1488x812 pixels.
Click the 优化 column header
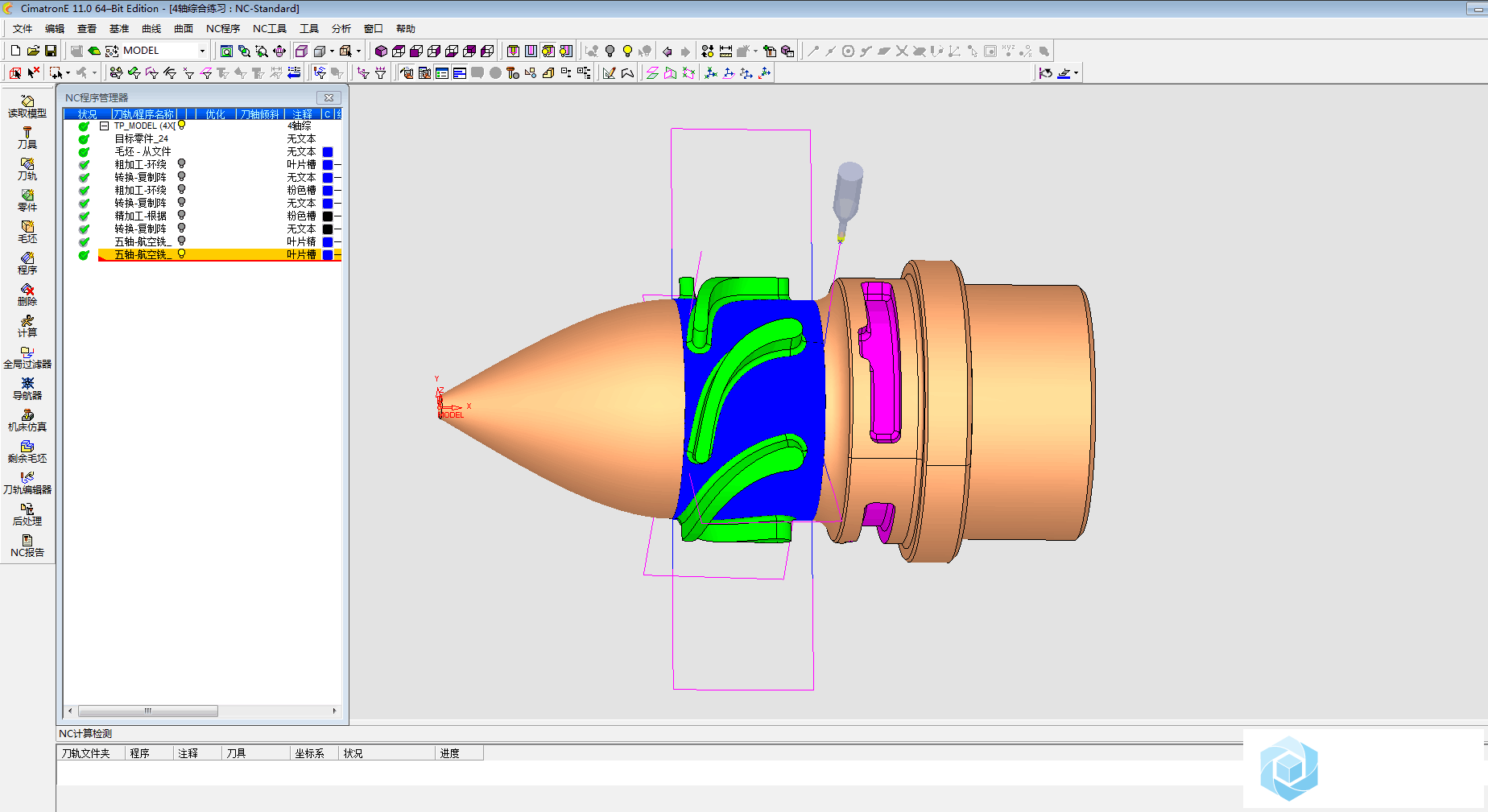coord(216,114)
